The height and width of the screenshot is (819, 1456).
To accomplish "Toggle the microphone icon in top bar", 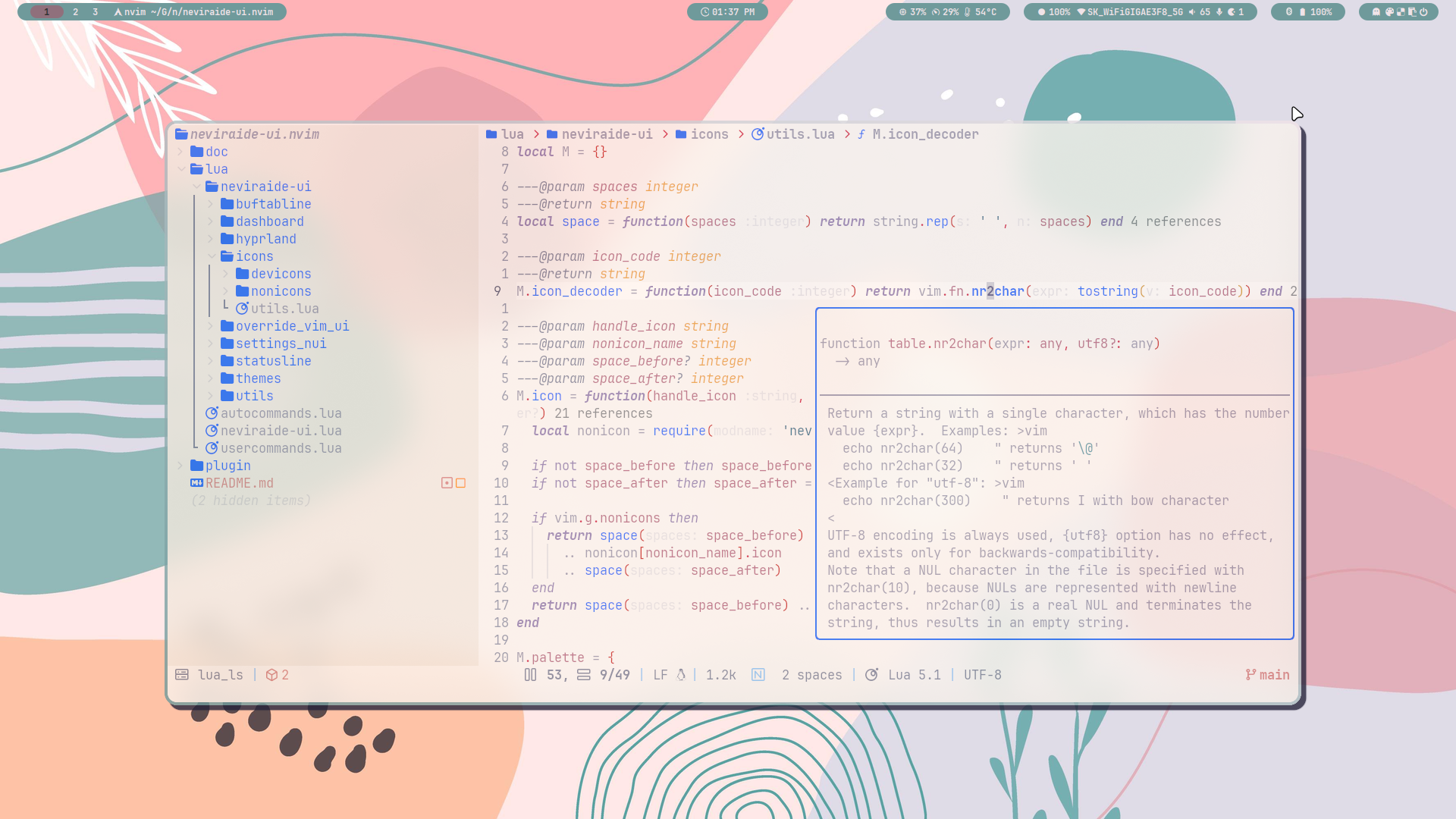I will (x=1219, y=11).
